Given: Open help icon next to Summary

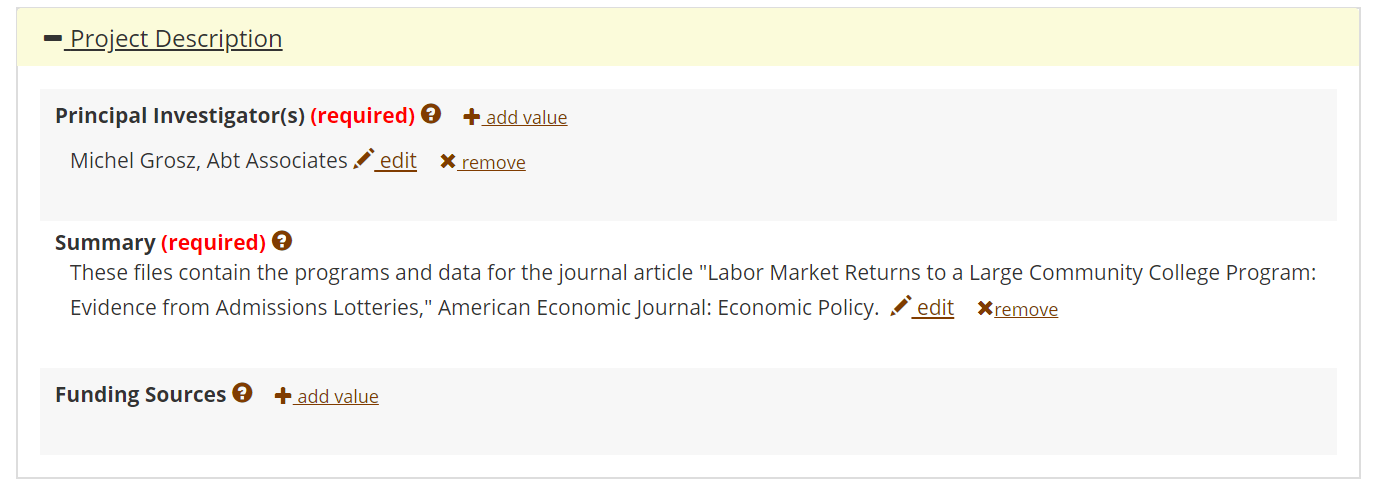Looking at the screenshot, I should 282,241.
